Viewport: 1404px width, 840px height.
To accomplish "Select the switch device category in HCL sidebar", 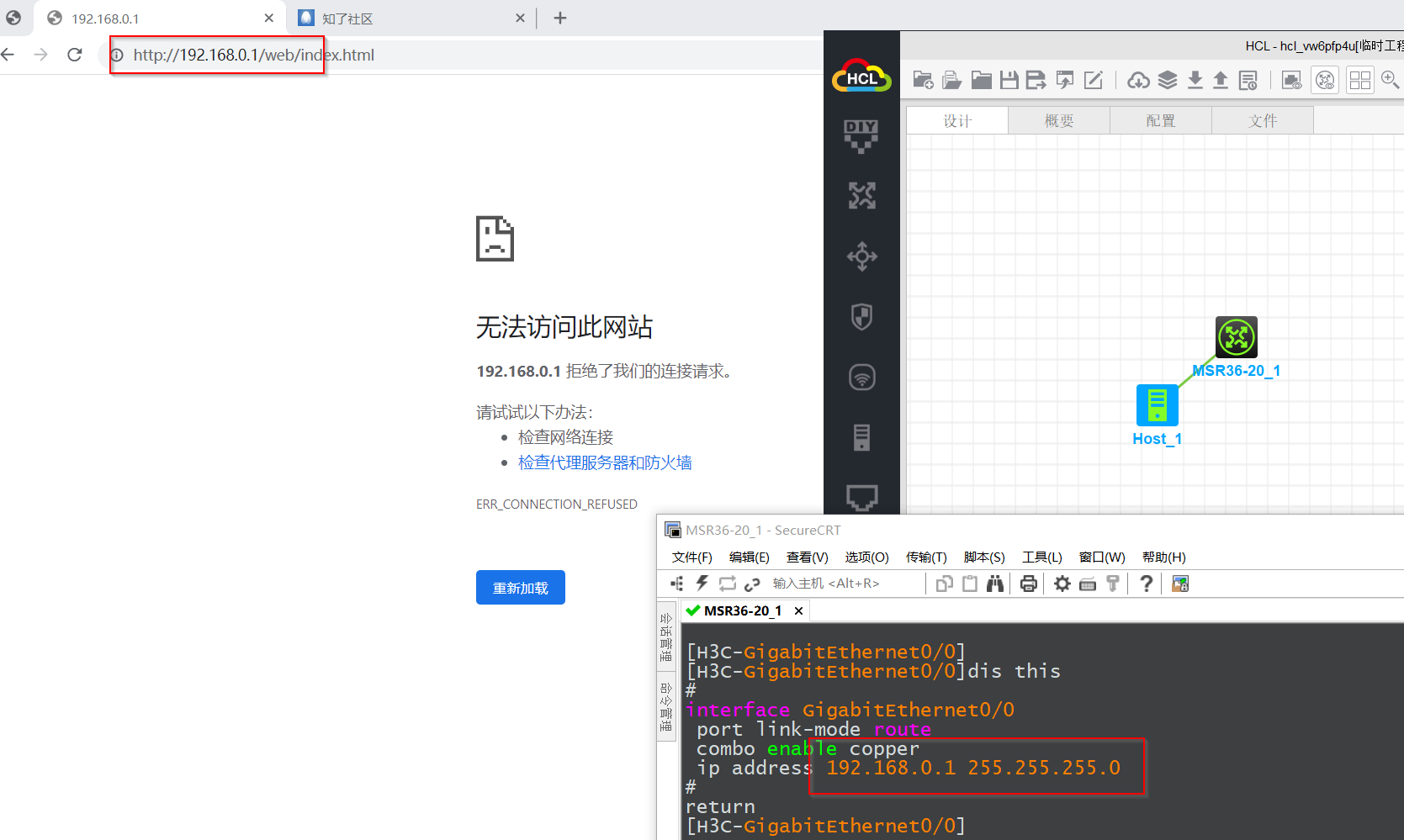I will (861, 256).
